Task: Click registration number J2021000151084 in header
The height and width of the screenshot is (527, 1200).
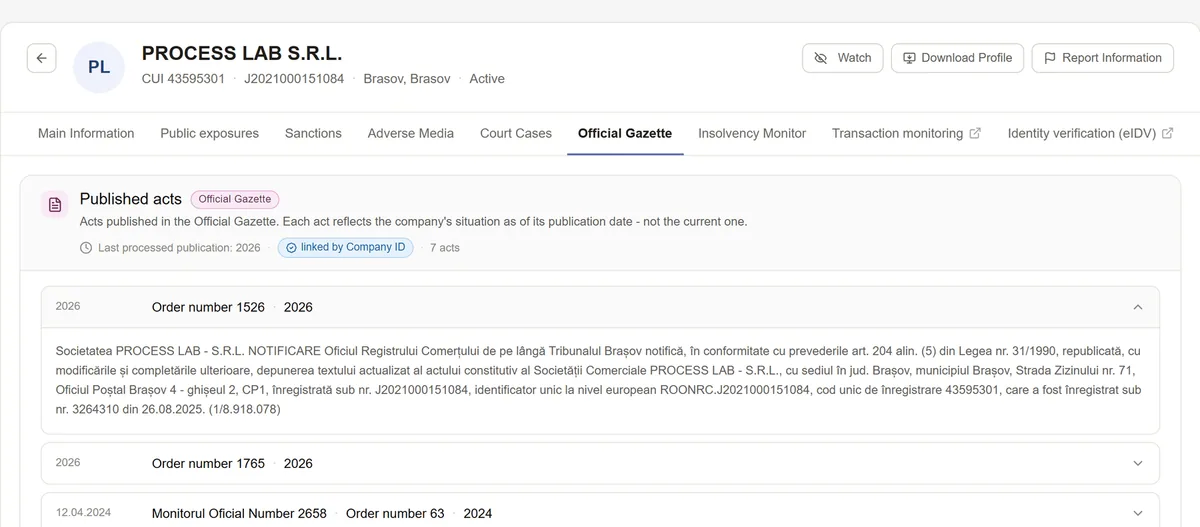Action: pyautogui.click(x=294, y=78)
